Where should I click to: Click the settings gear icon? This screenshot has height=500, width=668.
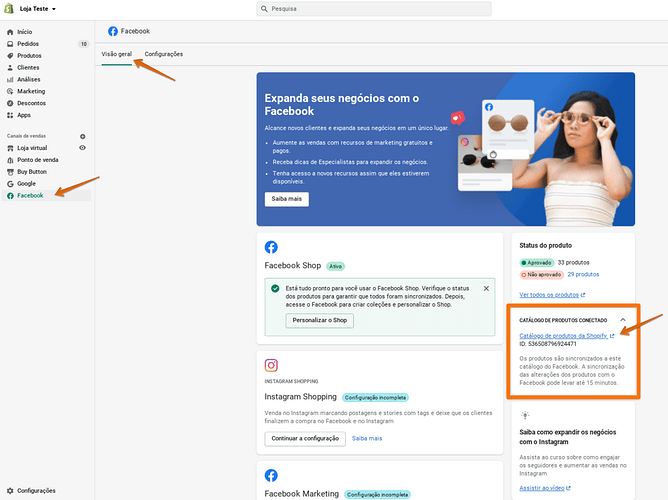pyautogui.click(x=10, y=491)
